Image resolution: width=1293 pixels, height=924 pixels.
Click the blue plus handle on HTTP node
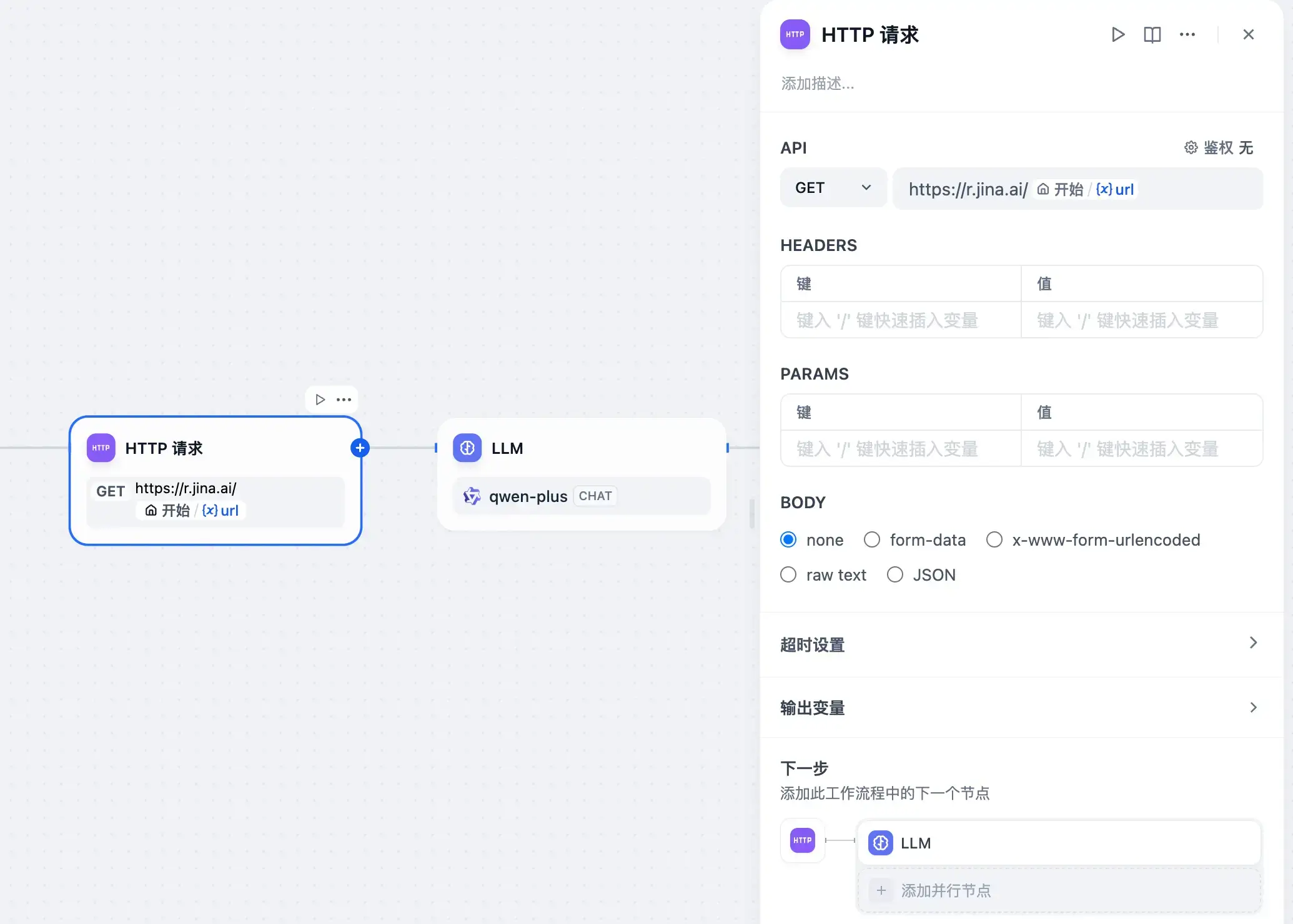tap(360, 448)
